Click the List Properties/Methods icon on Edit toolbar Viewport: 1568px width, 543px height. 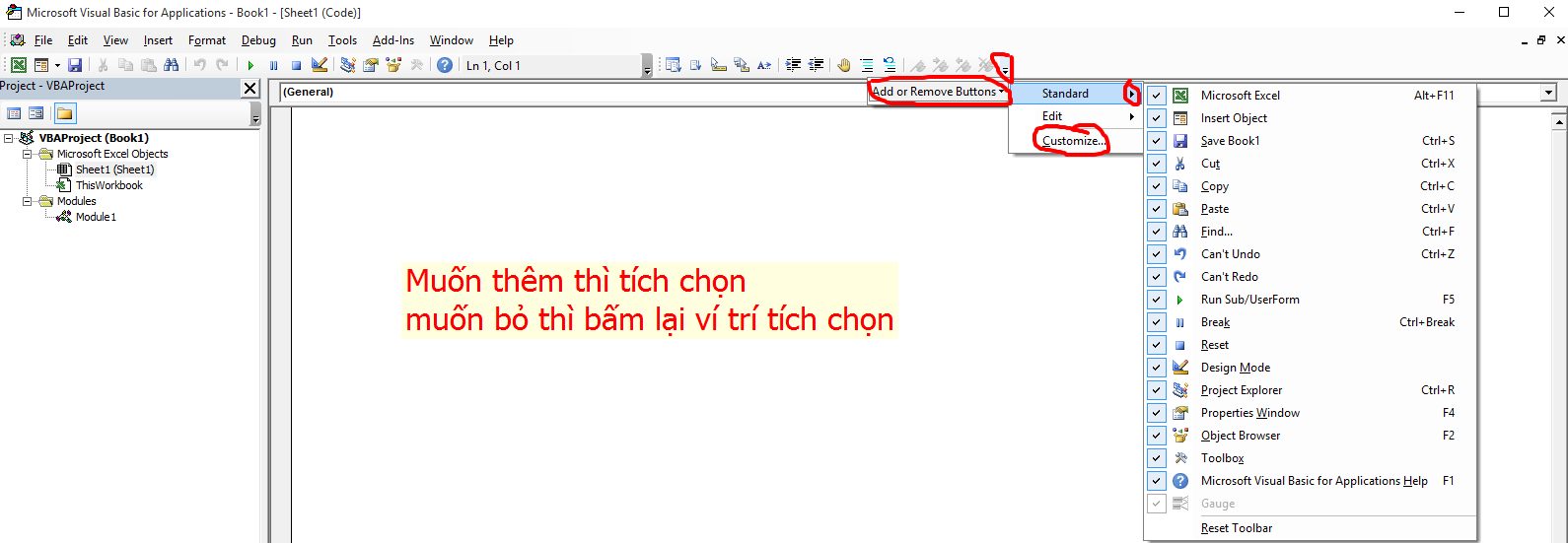[674, 65]
